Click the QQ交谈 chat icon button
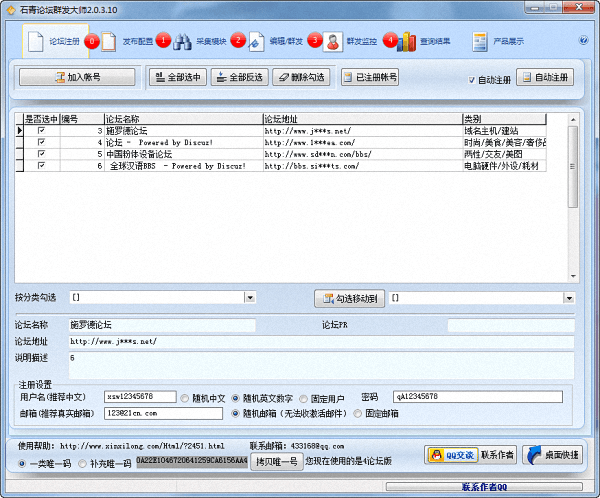Screen dimensions: 600x498 (449, 455)
